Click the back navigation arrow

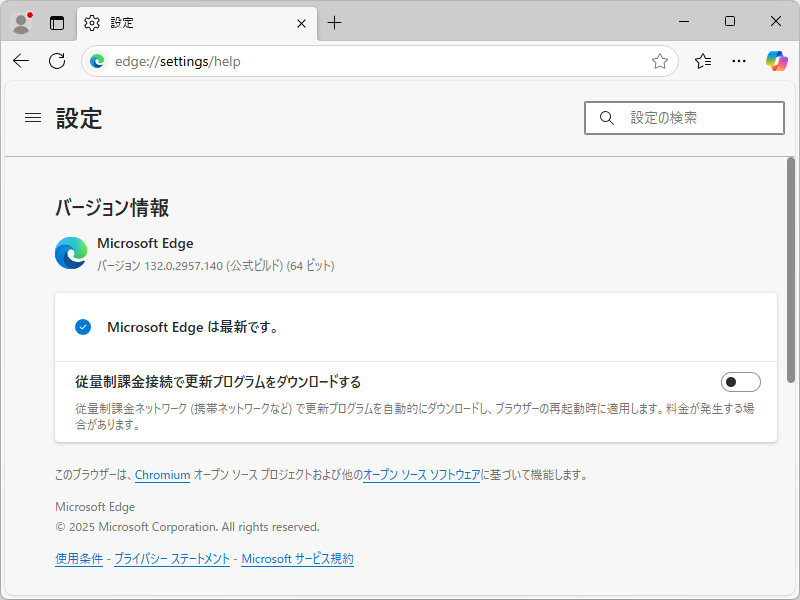coord(20,61)
